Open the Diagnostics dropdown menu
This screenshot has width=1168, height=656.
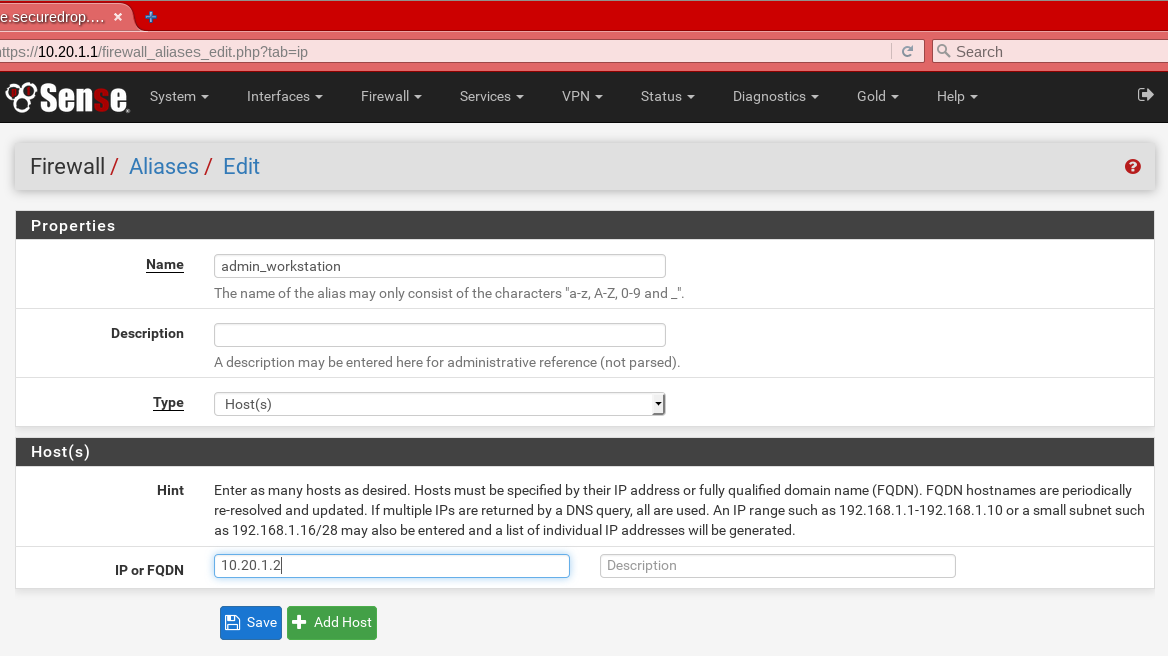[775, 96]
